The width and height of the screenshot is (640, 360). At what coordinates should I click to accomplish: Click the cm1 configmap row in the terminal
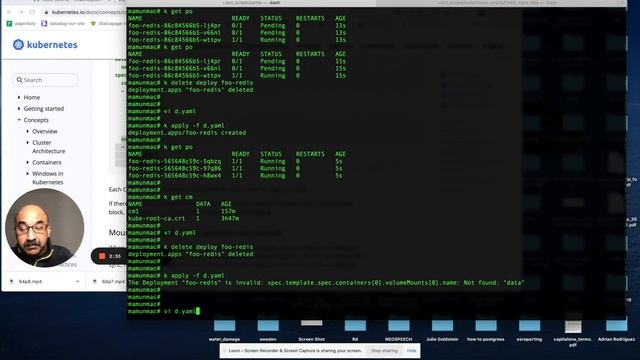pos(182,211)
